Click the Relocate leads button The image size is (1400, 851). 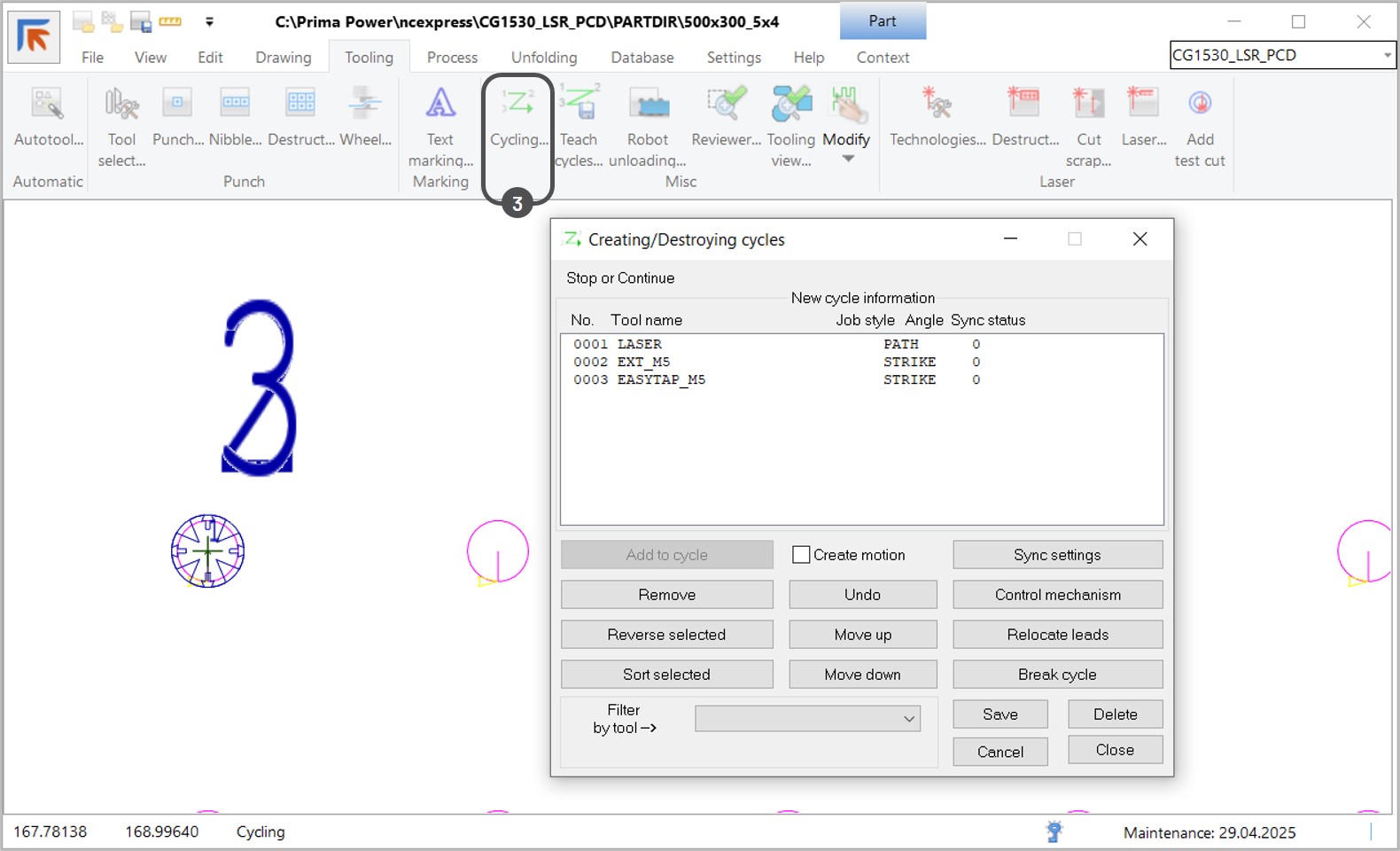coord(1057,635)
